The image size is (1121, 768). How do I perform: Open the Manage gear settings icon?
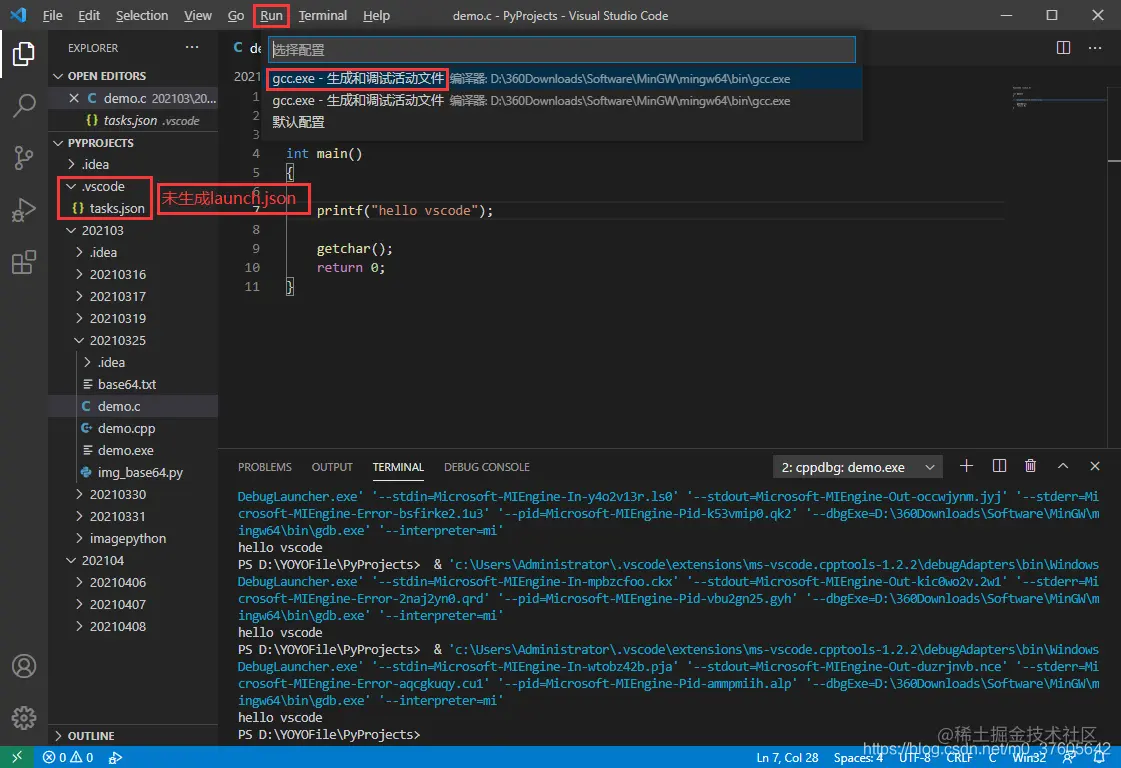click(24, 717)
